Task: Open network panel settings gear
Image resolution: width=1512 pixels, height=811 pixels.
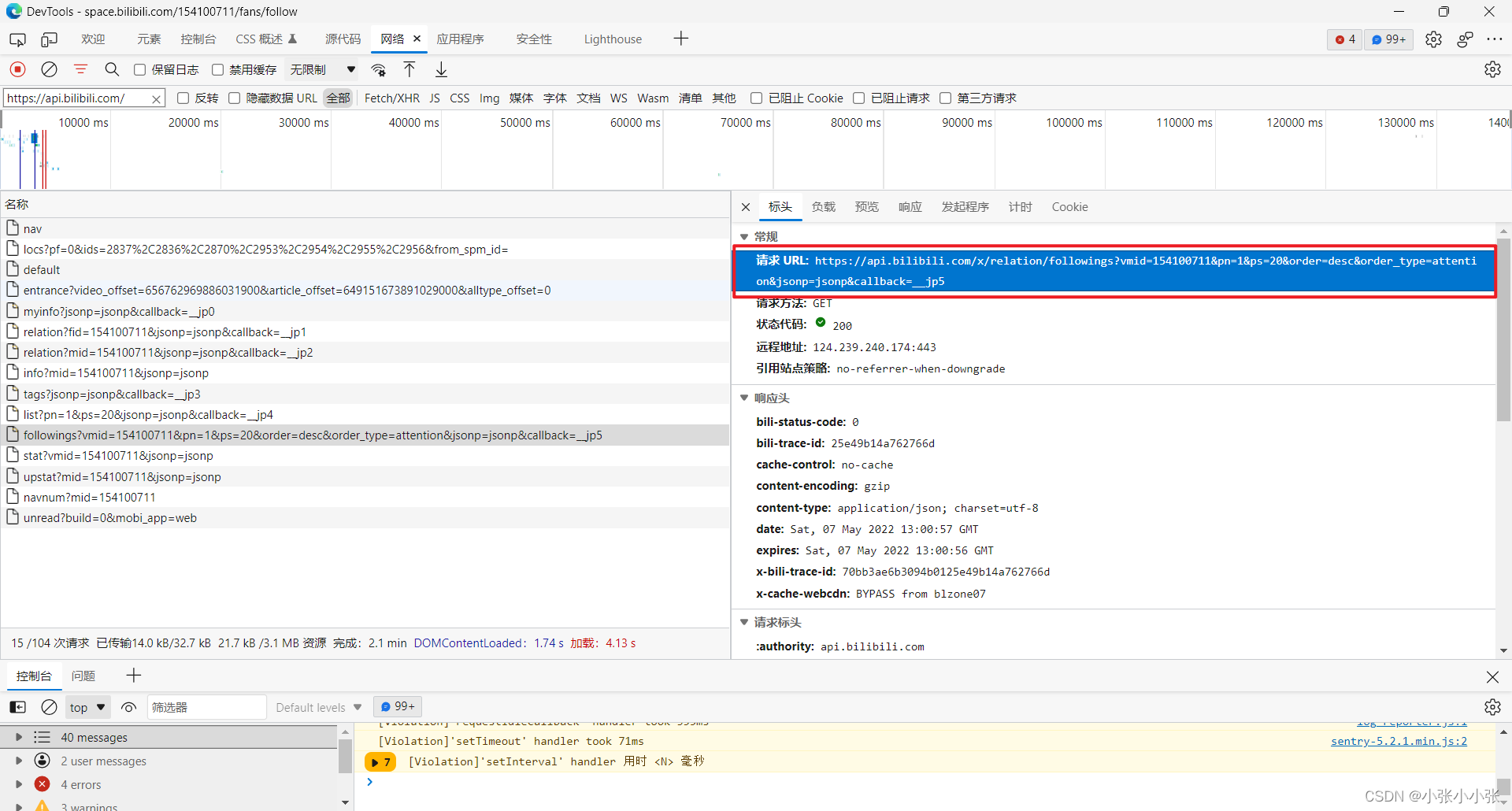Action: pos(1492,69)
